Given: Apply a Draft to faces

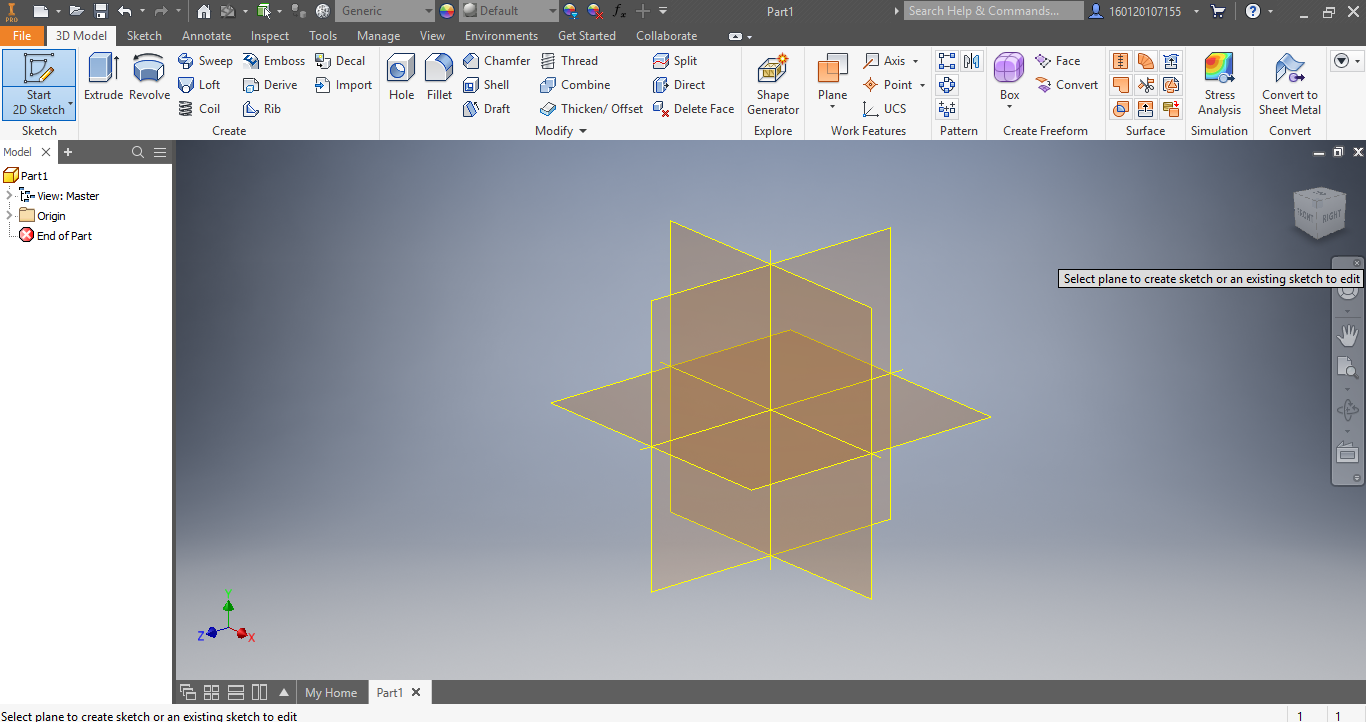Looking at the screenshot, I should [487, 109].
